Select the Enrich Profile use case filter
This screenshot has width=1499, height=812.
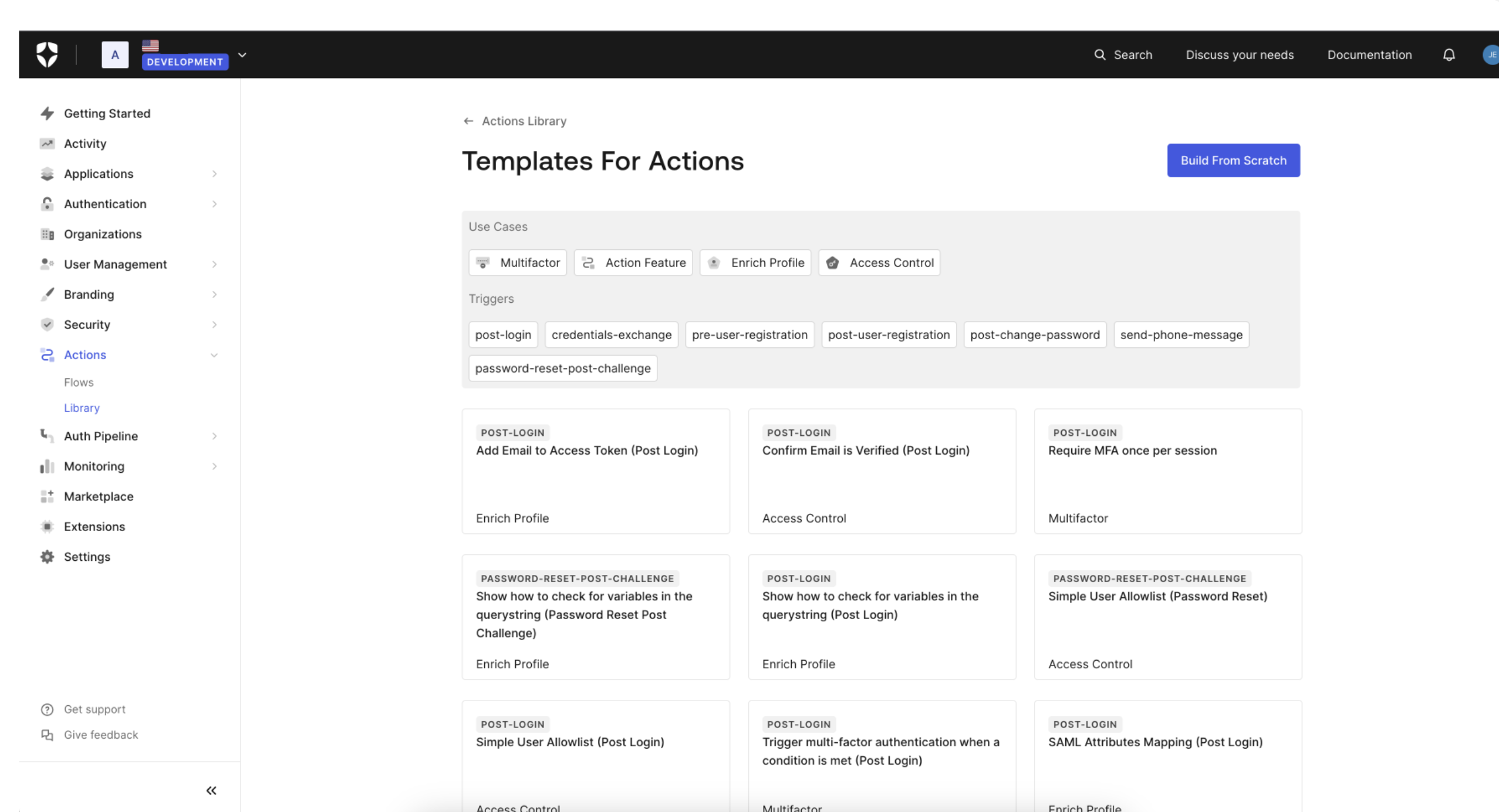tap(756, 262)
